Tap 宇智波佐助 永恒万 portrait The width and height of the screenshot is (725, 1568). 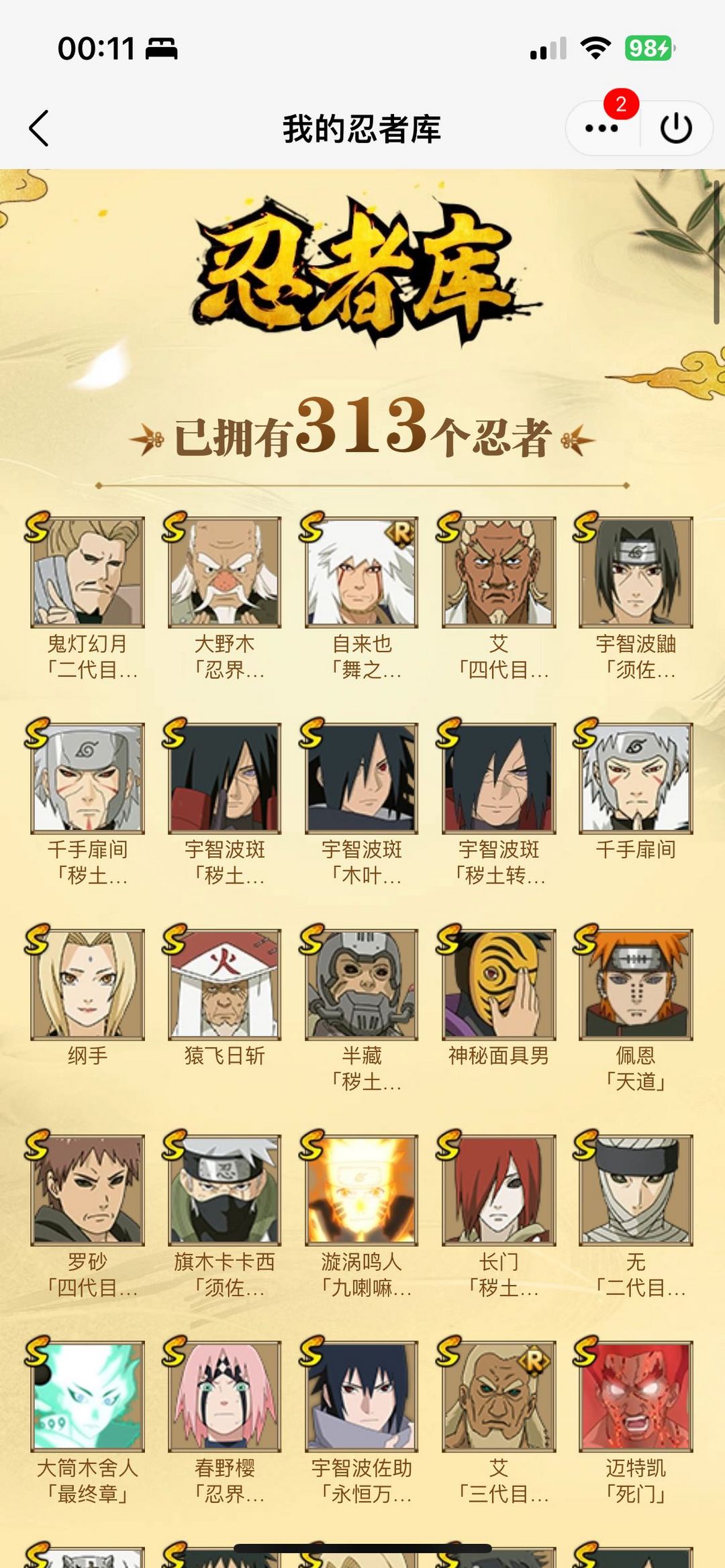click(362, 1396)
